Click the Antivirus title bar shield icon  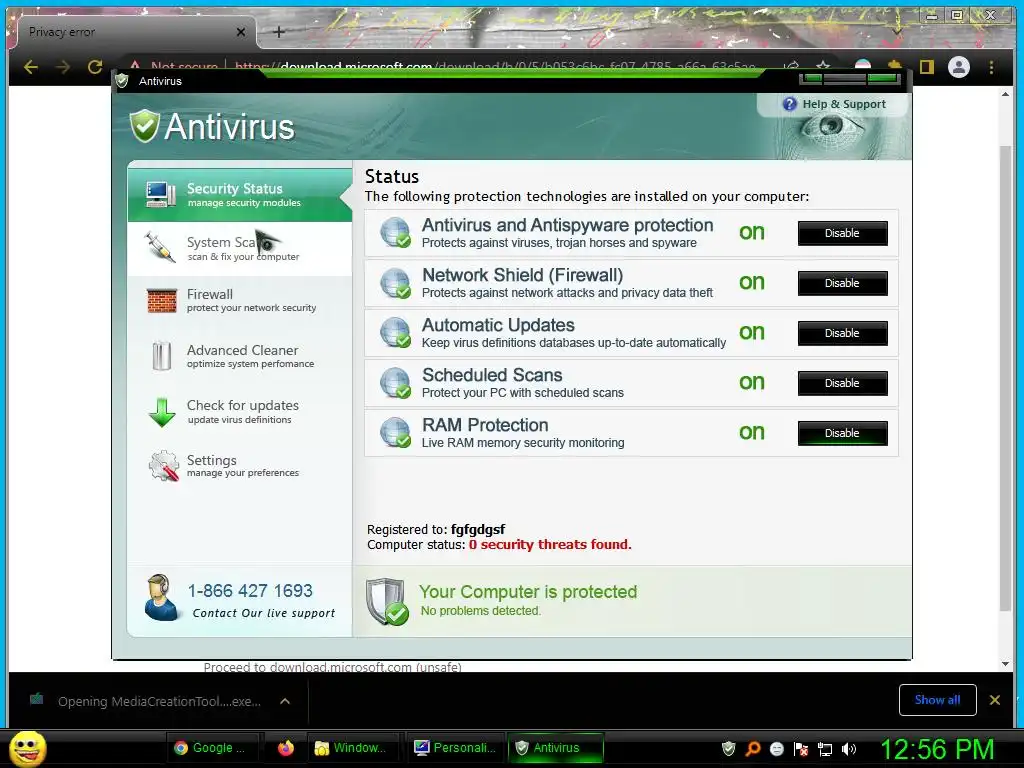[121, 81]
